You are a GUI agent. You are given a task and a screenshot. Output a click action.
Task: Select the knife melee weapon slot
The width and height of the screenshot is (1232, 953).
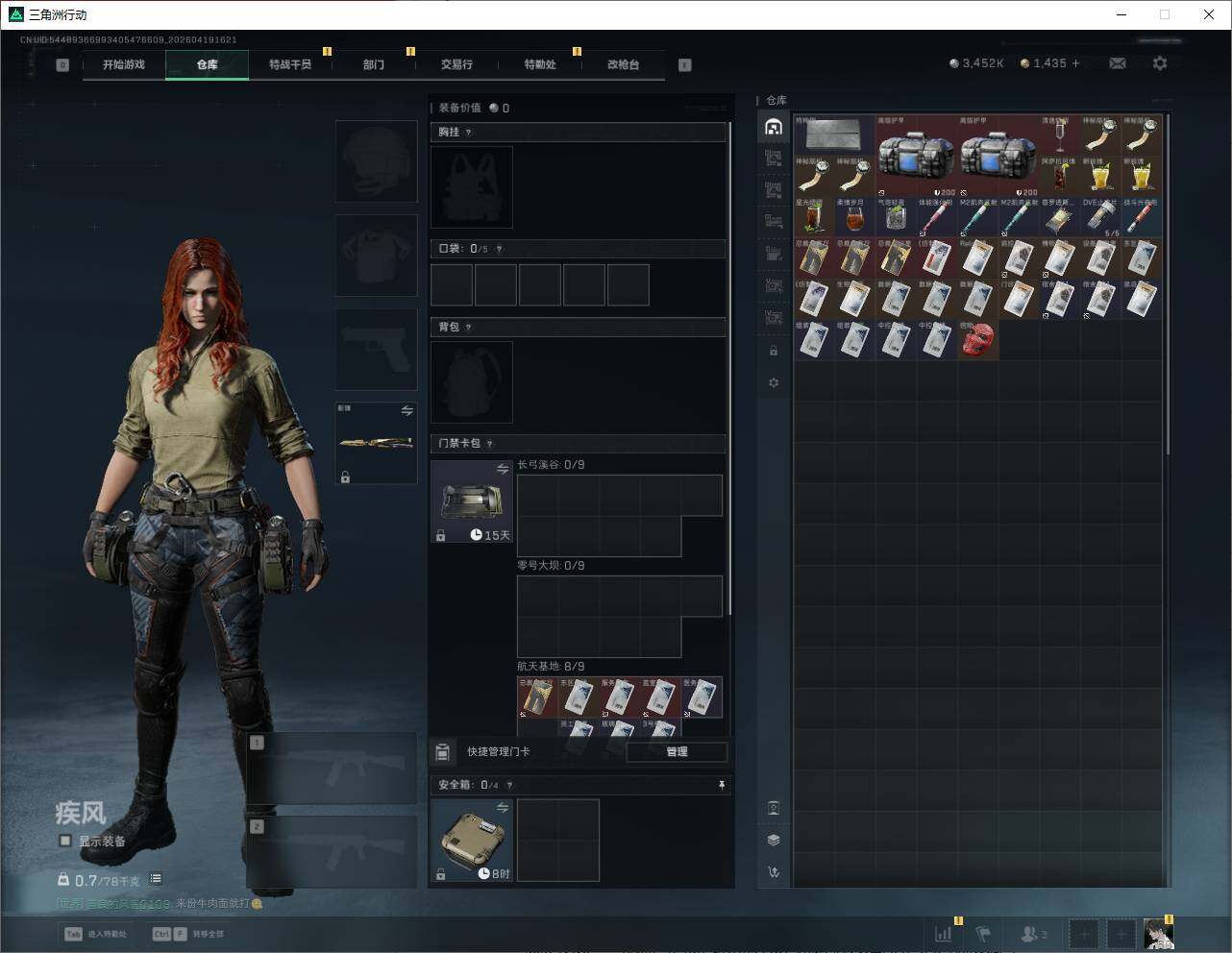click(377, 444)
